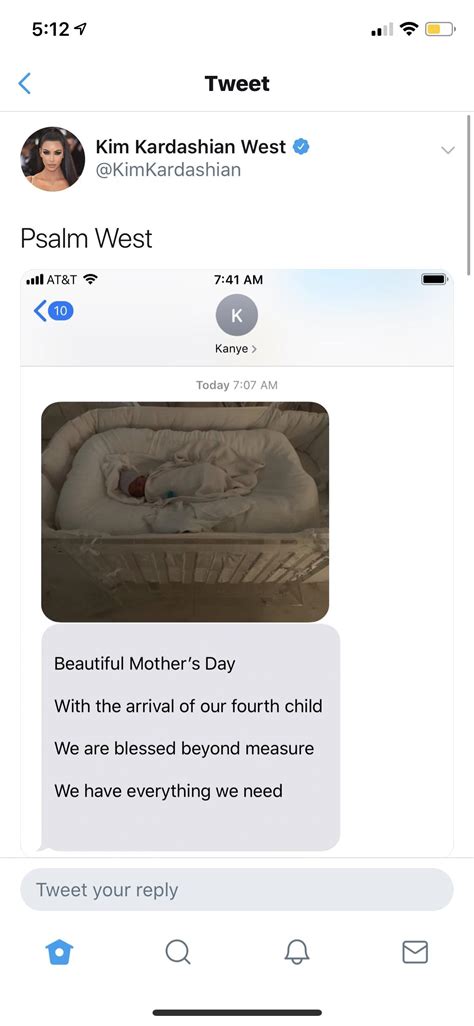
Task: Click the vertical scrollbar on the right
Action: [469, 195]
